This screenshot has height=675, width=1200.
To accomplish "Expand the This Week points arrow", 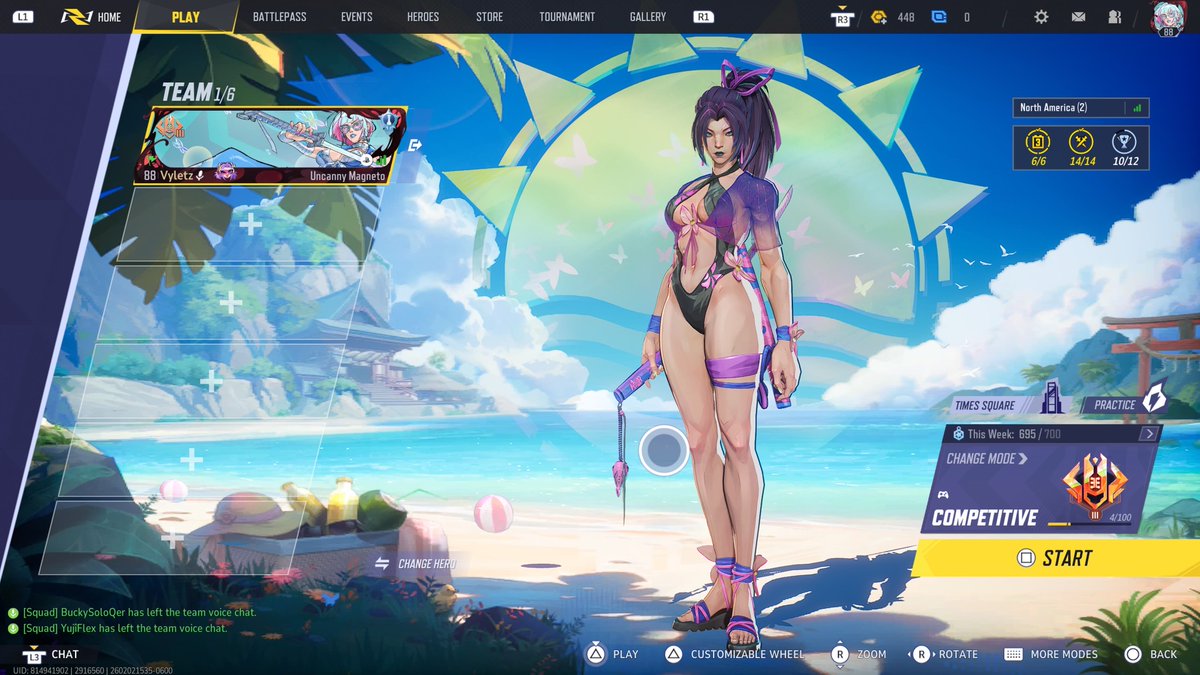I will click(x=1149, y=434).
